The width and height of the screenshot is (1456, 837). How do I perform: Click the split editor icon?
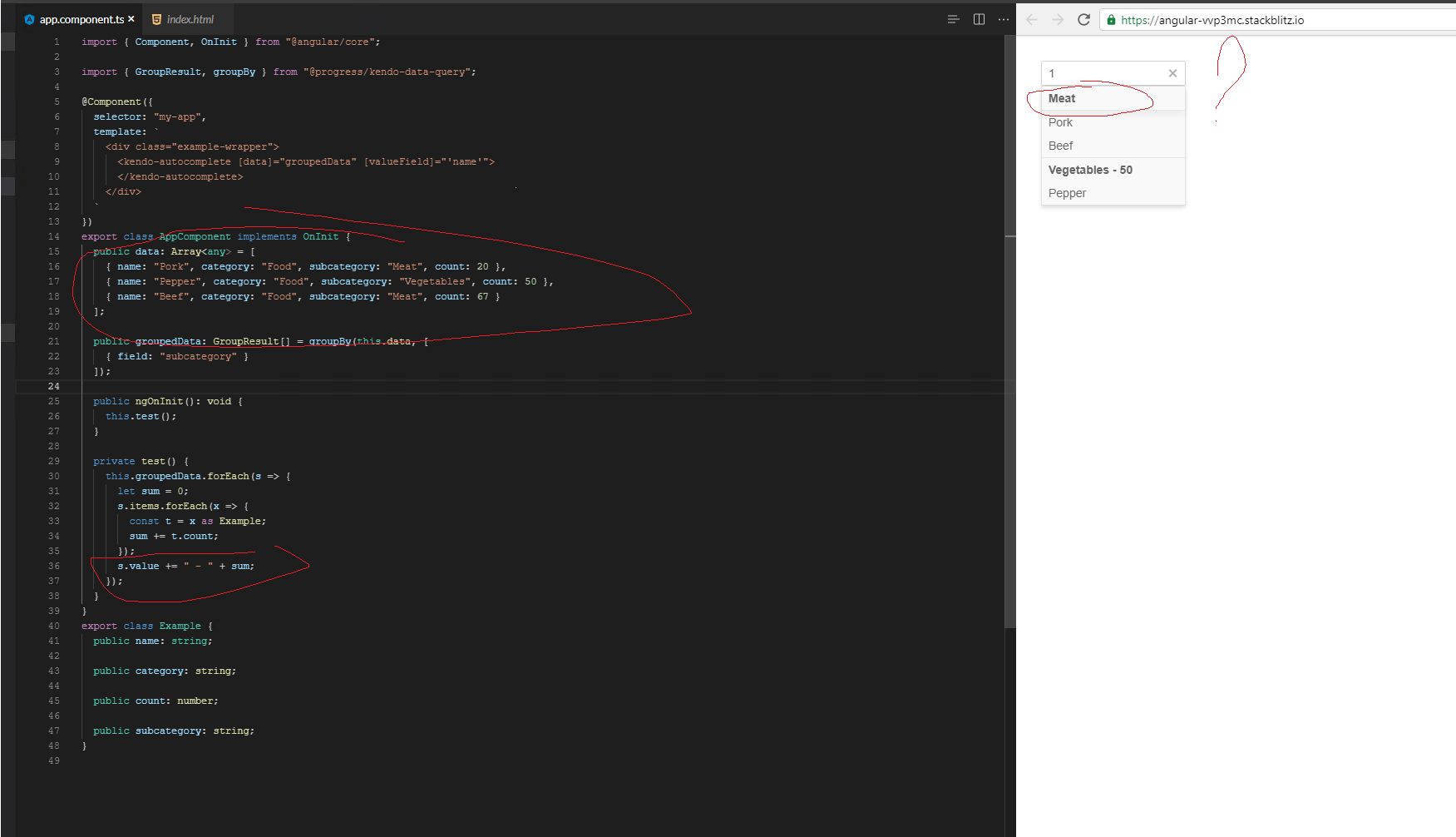pos(979,19)
